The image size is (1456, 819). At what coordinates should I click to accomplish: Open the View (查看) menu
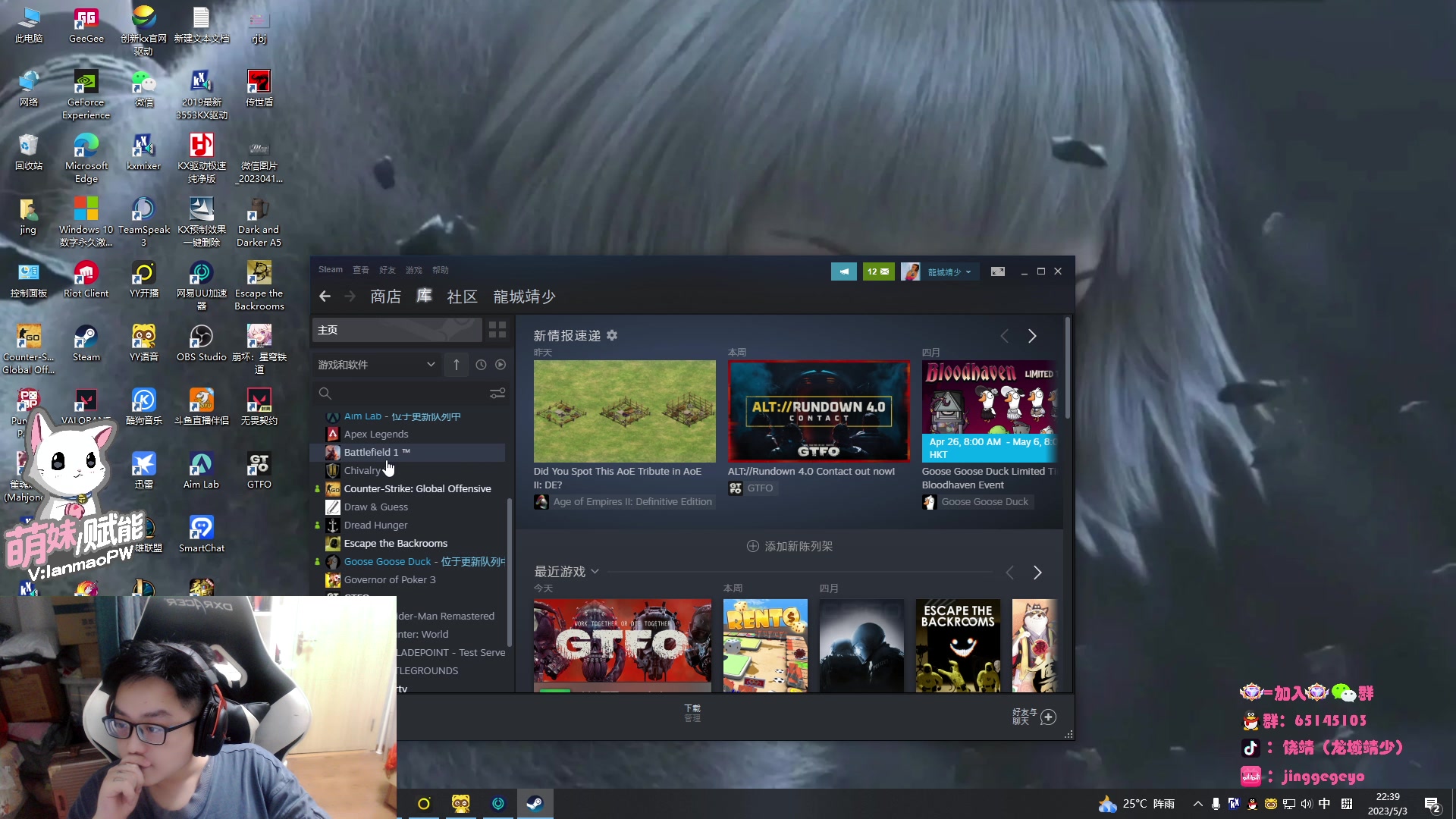pyautogui.click(x=360, y=270)
